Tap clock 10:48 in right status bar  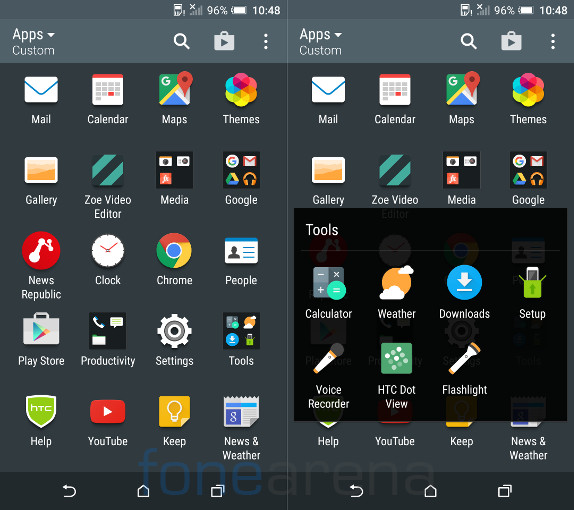coord(553,10)
